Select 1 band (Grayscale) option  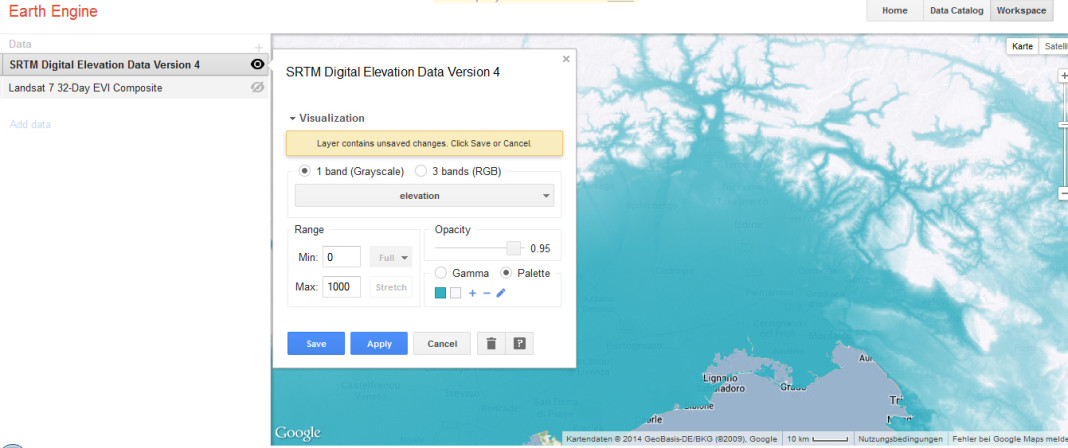305,172
